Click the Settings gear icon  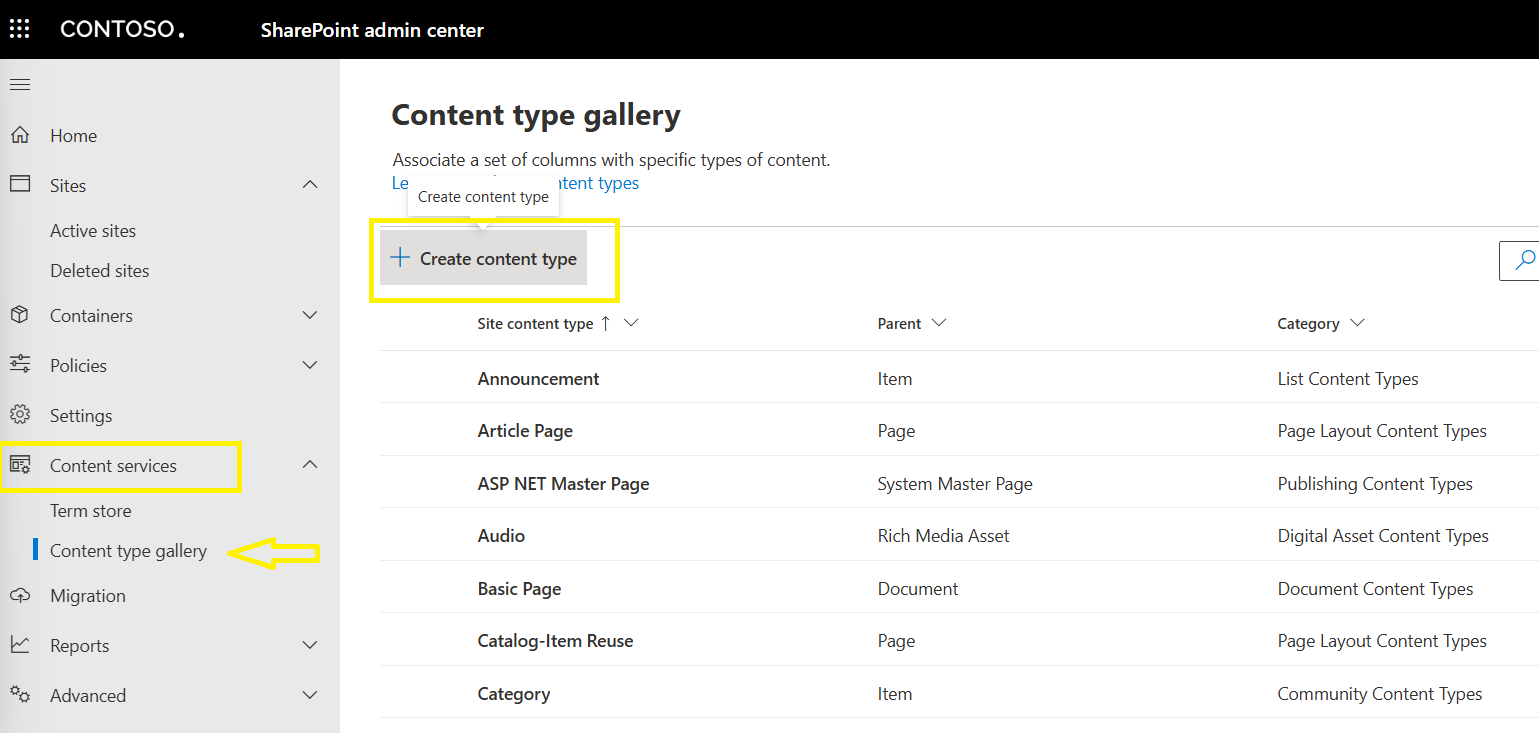tap(20, 415)
